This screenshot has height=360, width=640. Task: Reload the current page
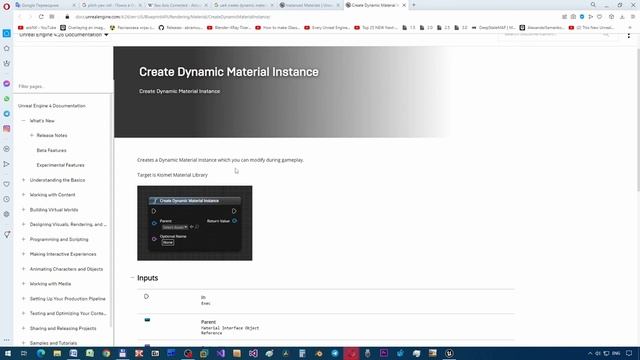click(41, 17)
